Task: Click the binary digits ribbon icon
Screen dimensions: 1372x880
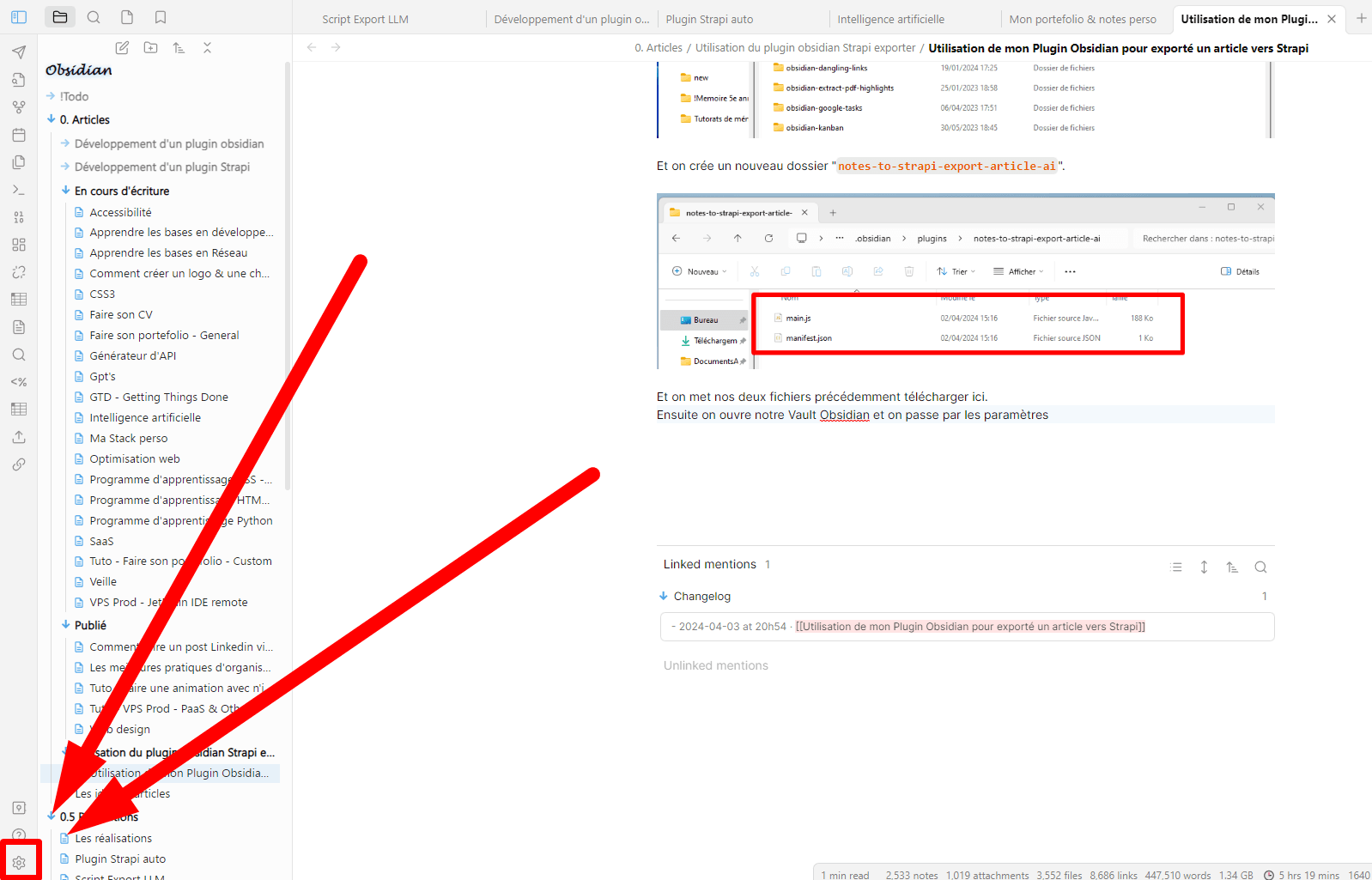Action: tap(19, 217)
